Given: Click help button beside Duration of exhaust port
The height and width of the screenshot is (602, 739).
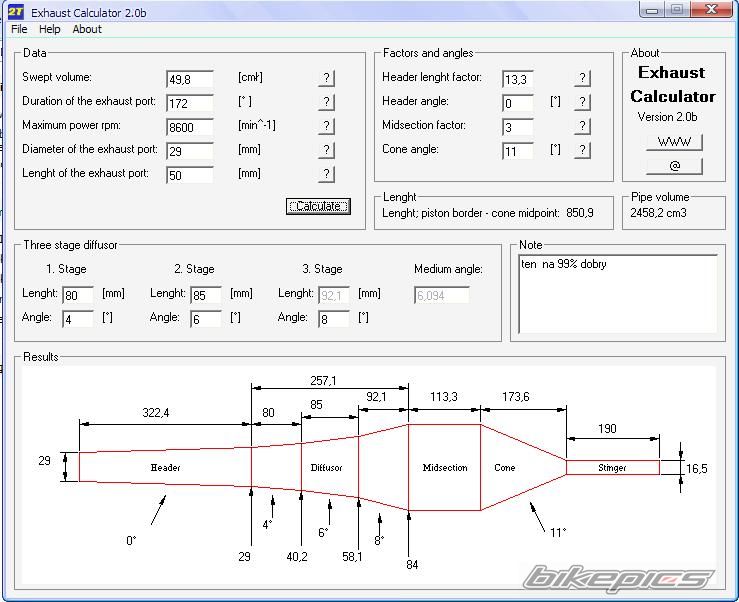Looking at the screenshot, I should [x=326, y=102].
